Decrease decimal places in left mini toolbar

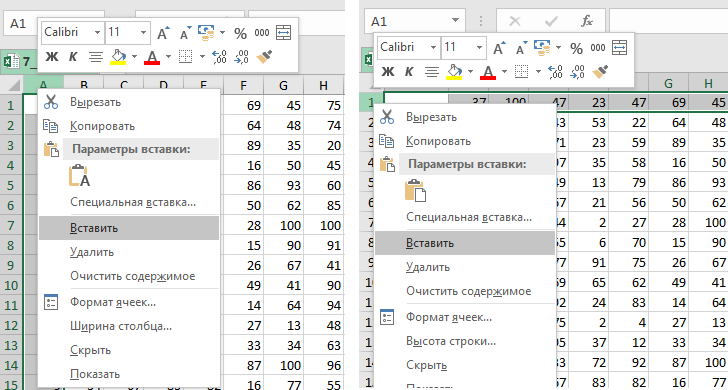(241, 57)
